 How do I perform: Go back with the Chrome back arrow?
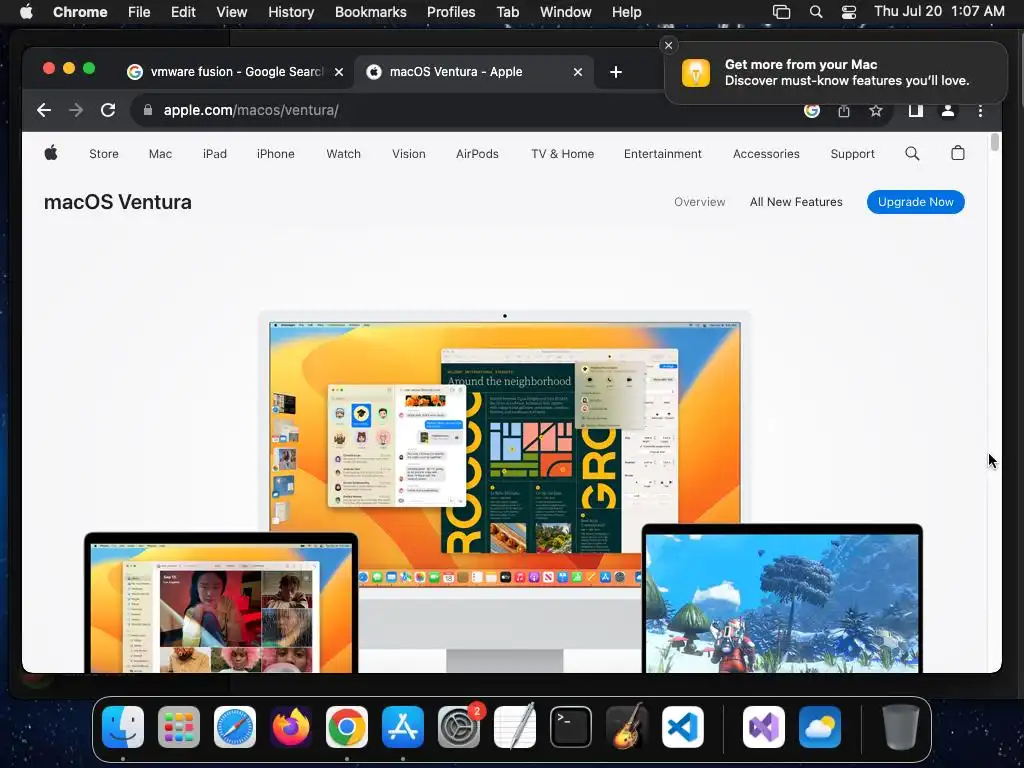tap(44, 110)
